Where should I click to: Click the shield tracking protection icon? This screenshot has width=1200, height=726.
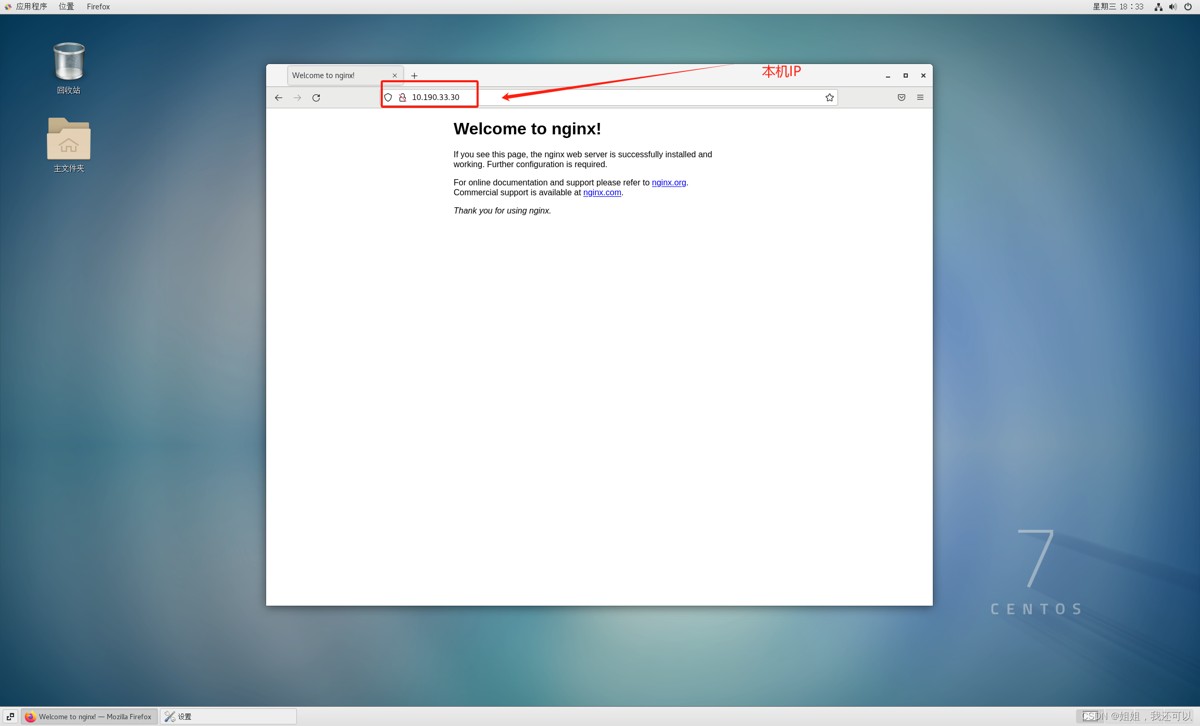[x=388, y=98]
